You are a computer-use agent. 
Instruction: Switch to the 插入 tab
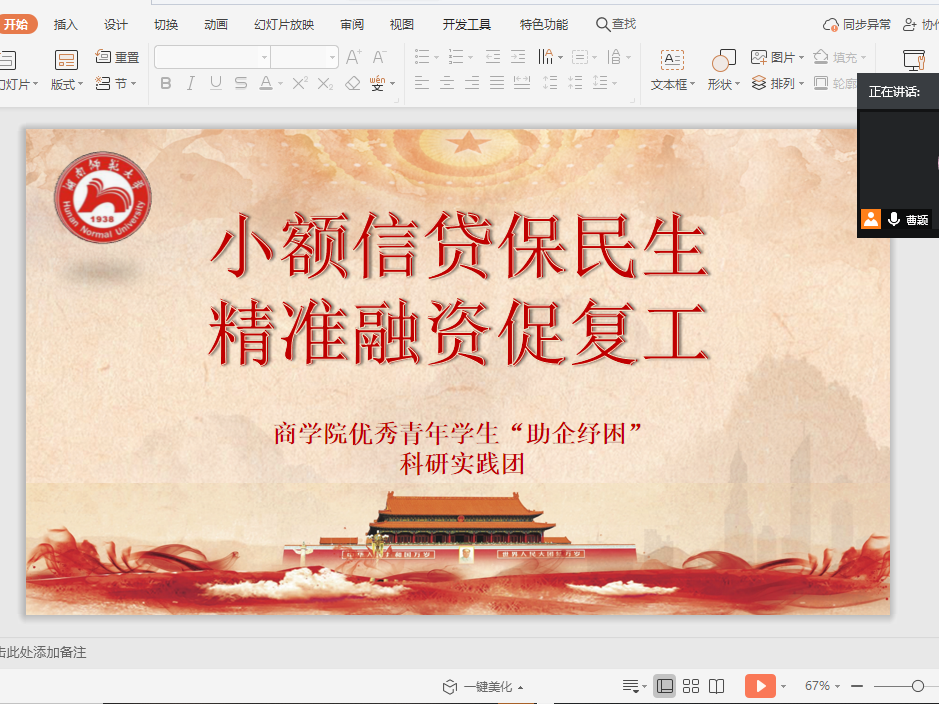point(65,25)
